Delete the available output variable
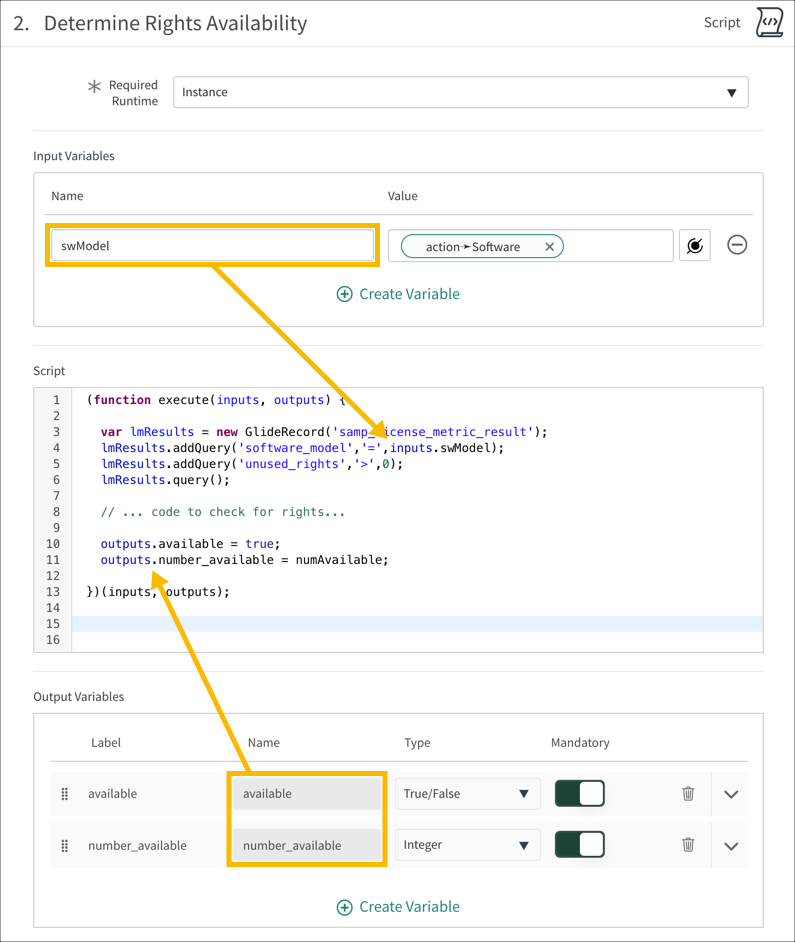The image size is (795, 942). [x=688, y=794]
